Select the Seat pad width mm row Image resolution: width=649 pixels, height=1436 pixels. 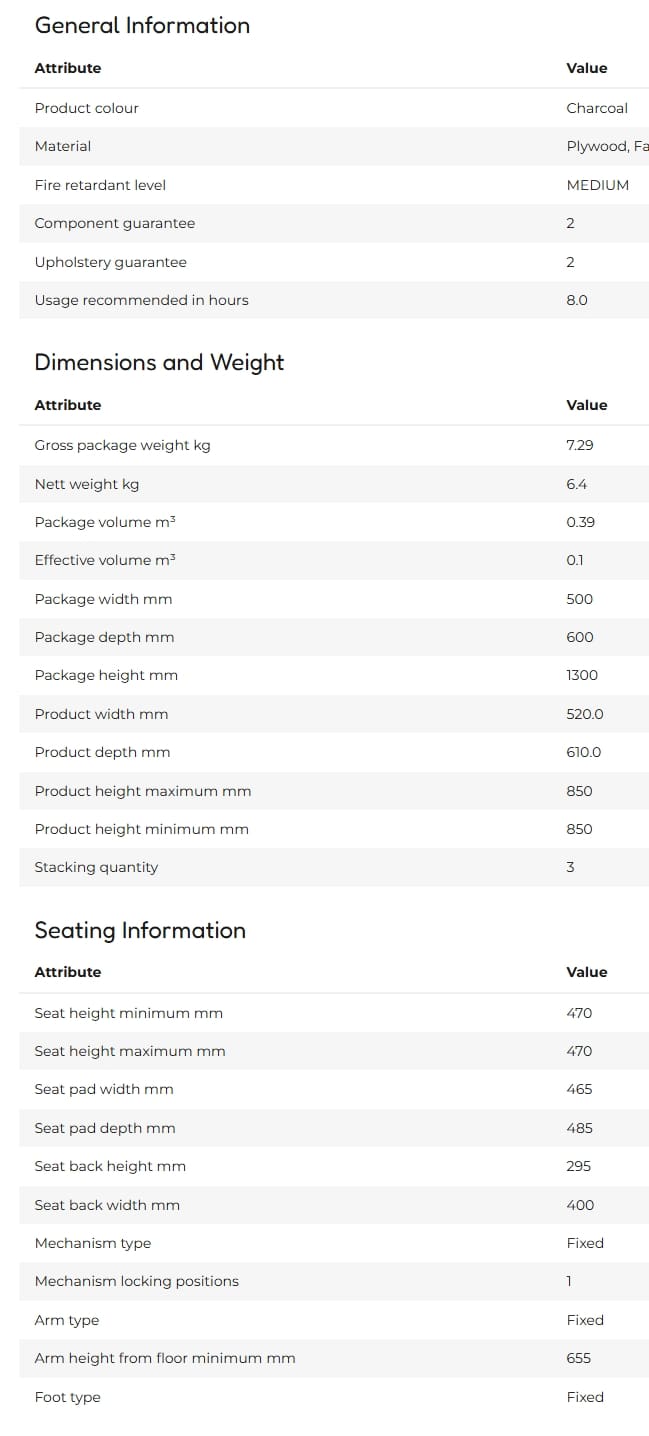334,1089
